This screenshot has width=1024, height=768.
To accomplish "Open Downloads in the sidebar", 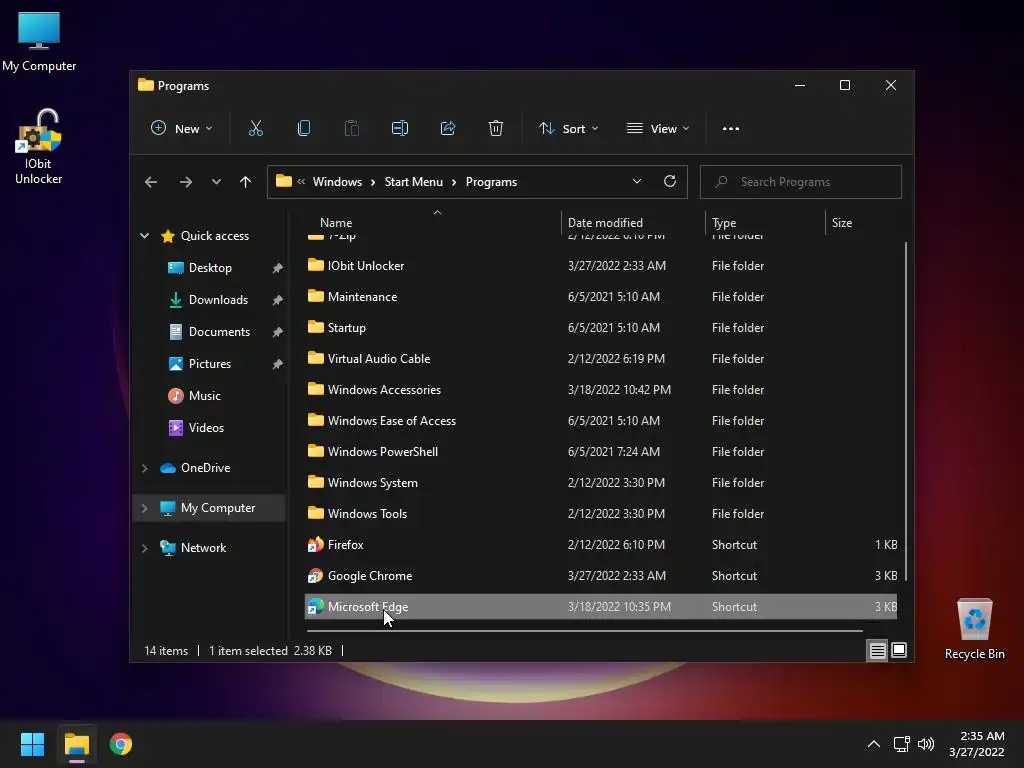I will point(218,300).
